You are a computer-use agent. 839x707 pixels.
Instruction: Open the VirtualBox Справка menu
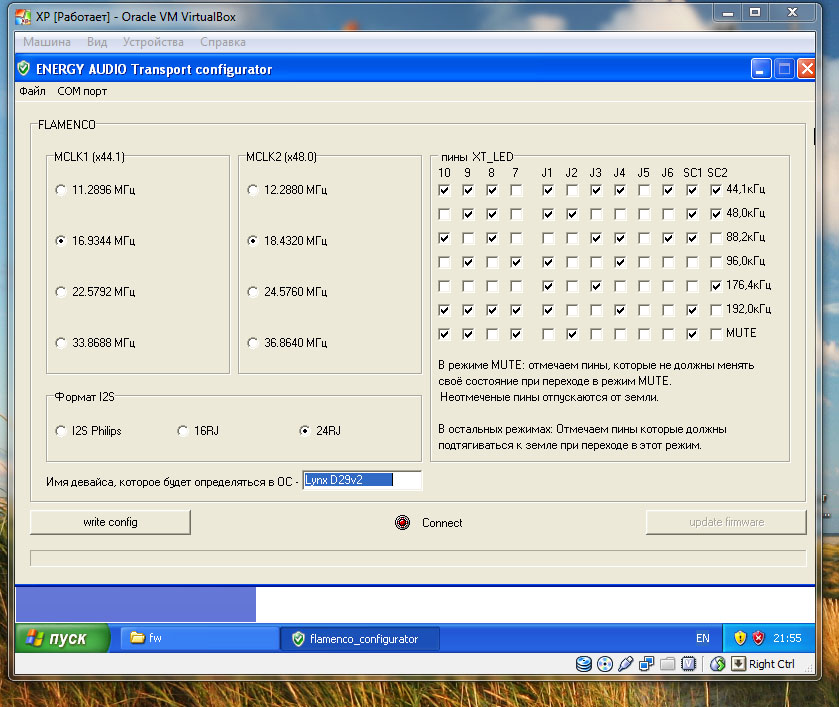click(223, 42)
